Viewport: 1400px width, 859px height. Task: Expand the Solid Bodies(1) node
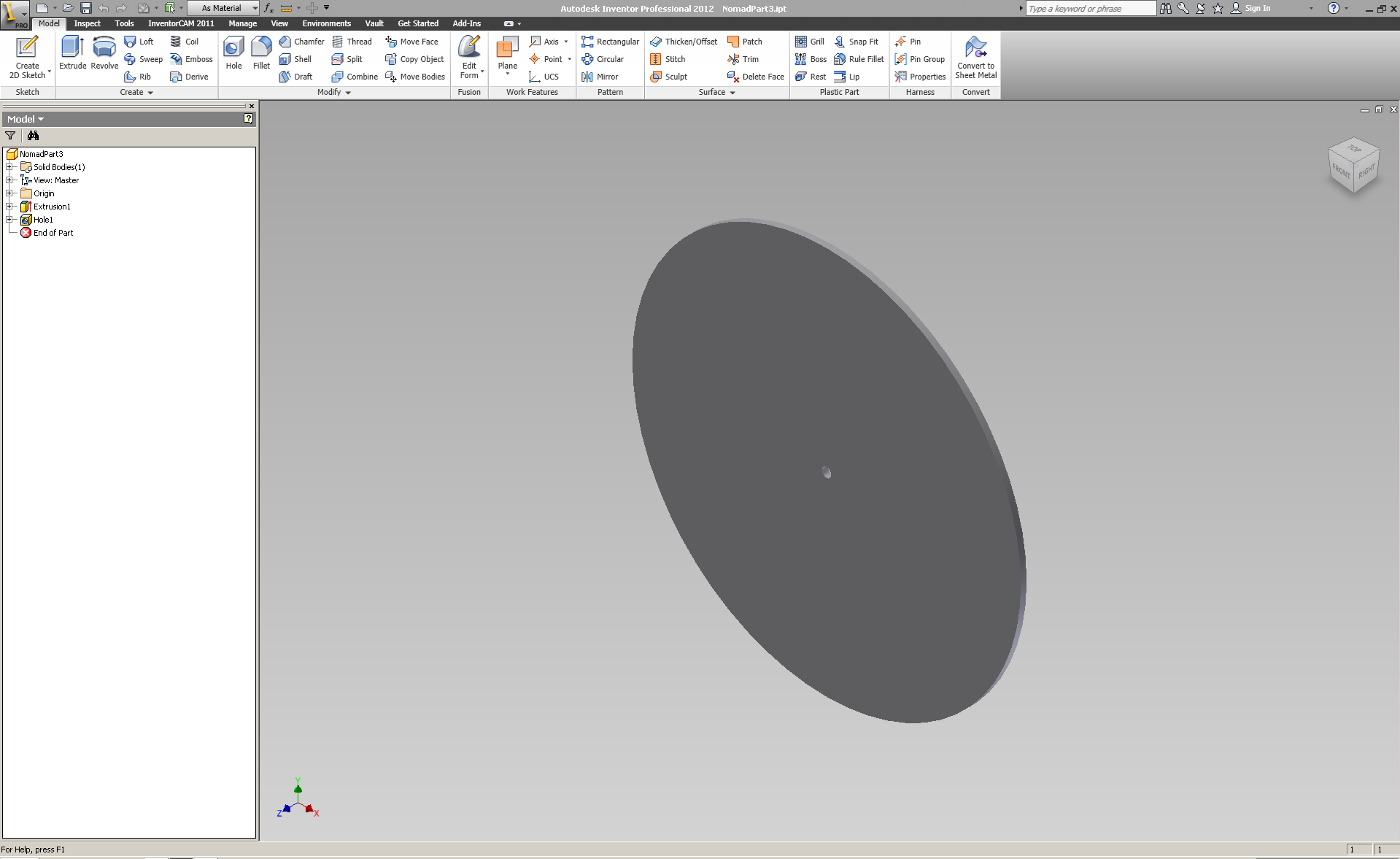(9, 167)
